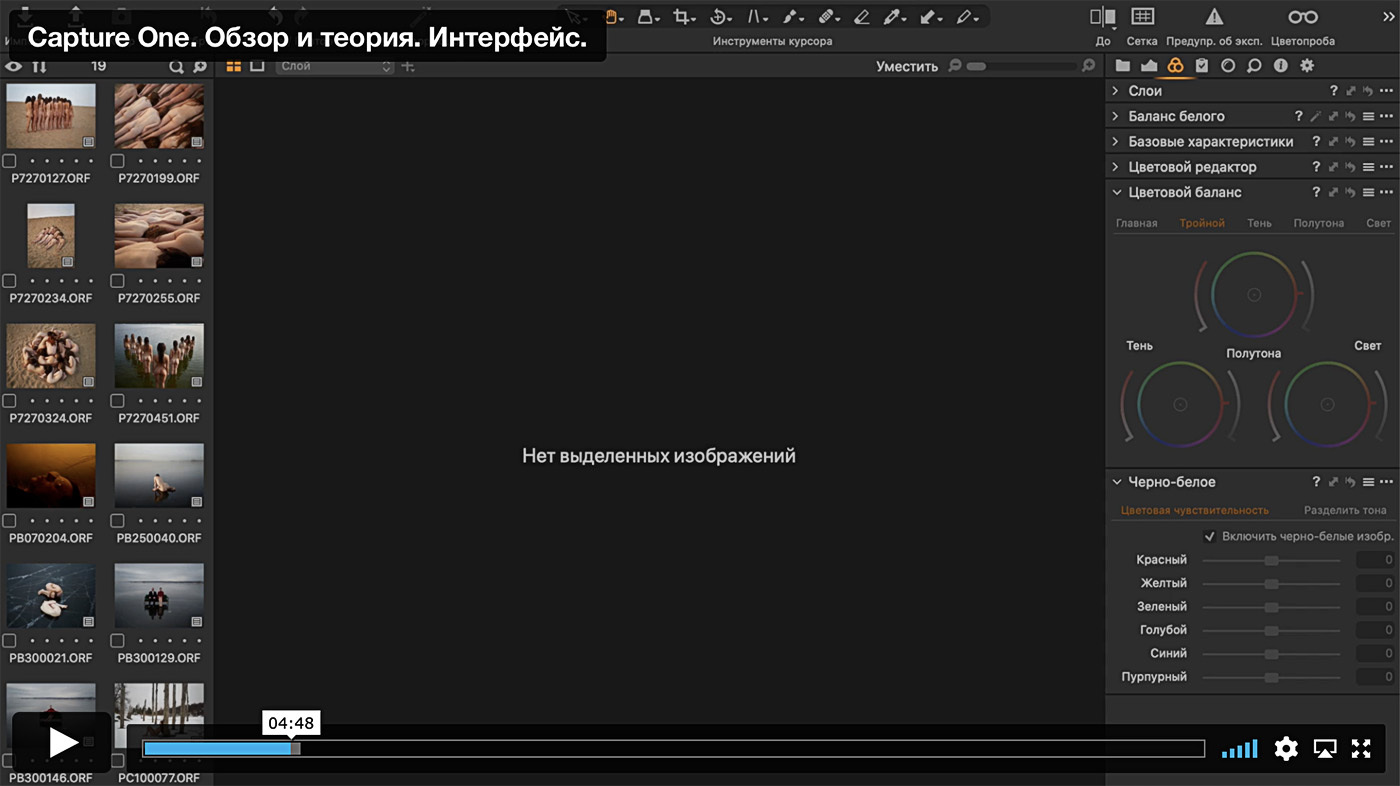Image resolution: width=1400 pixels, height=786 pixels.
Task: Uncheck 'Включить черно-белые изобр.' checkbox
Action: 1210,536
